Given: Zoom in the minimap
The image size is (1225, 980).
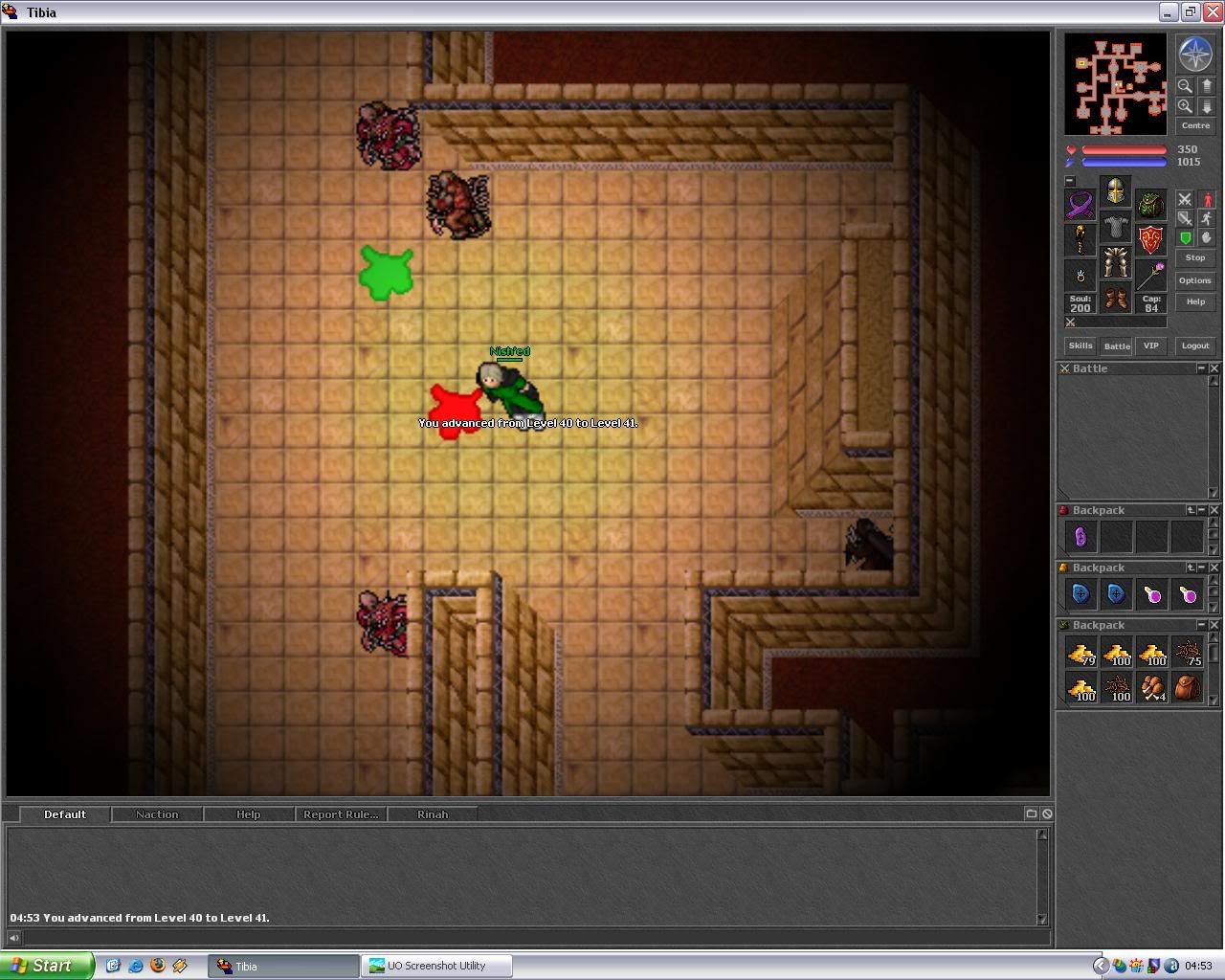Looking at the screenshot, I should [1185, 106].
